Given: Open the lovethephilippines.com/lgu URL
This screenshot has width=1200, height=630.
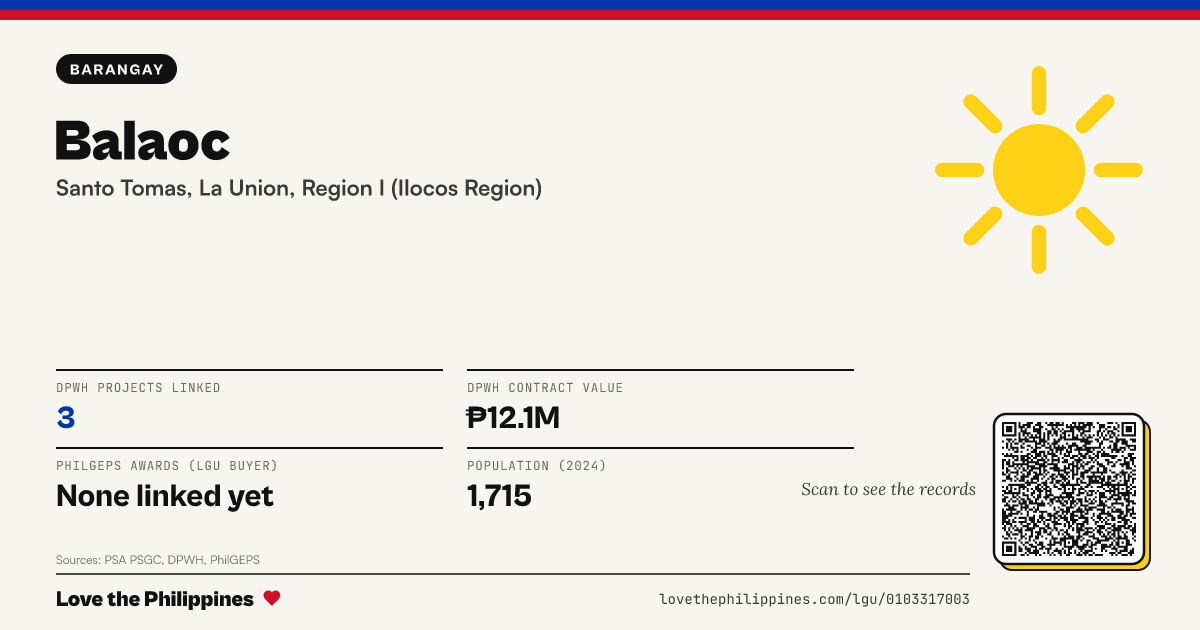Looking at the screenshot, I should pos(814,599).
